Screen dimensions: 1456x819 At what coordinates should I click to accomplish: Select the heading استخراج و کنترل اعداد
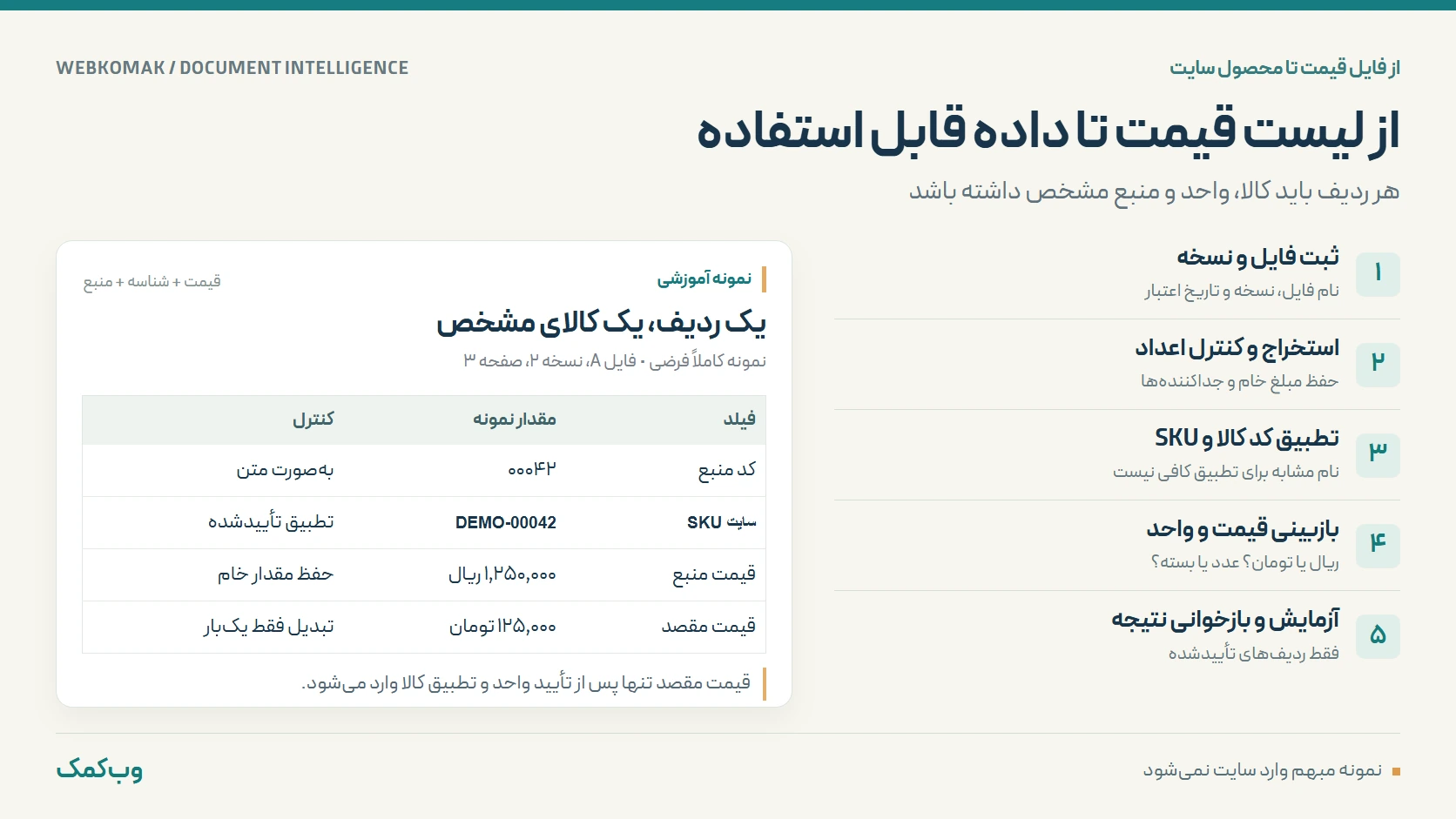tap(1237, 348)
